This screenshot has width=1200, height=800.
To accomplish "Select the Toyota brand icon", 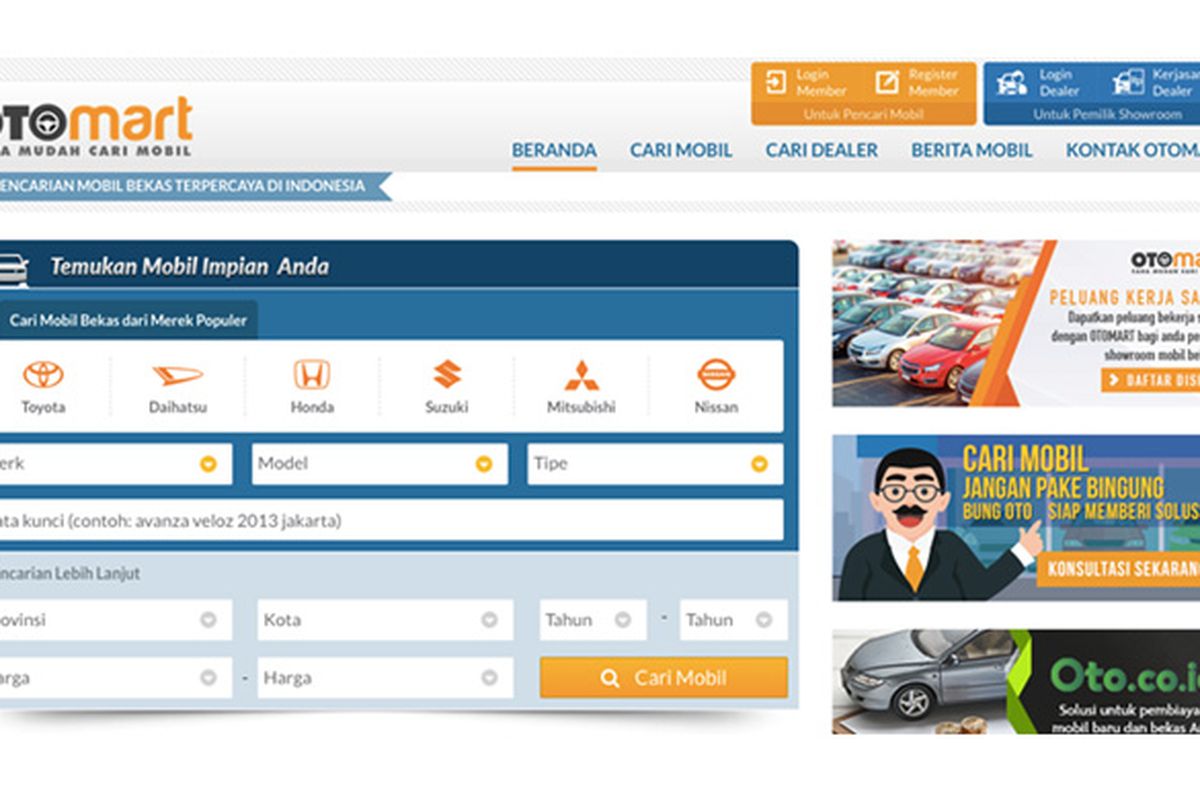I will [43, 376].
